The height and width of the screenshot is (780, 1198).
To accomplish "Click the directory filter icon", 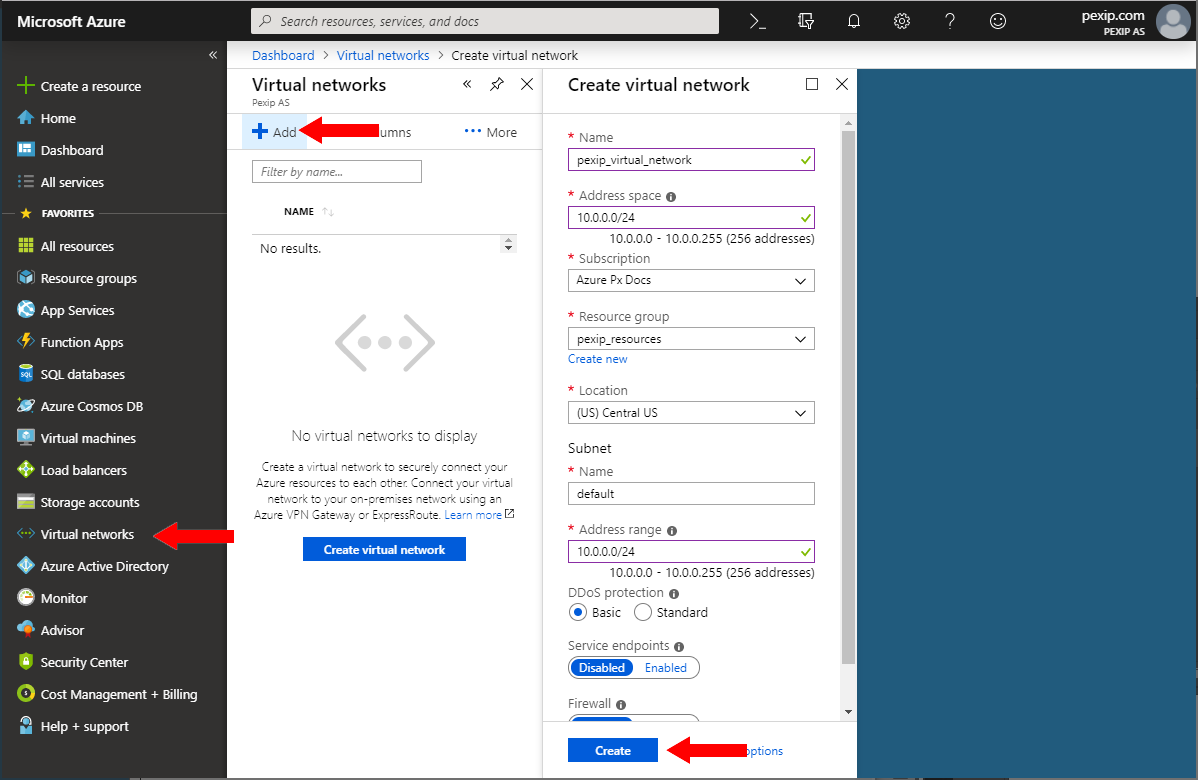I will pos(805,20).
